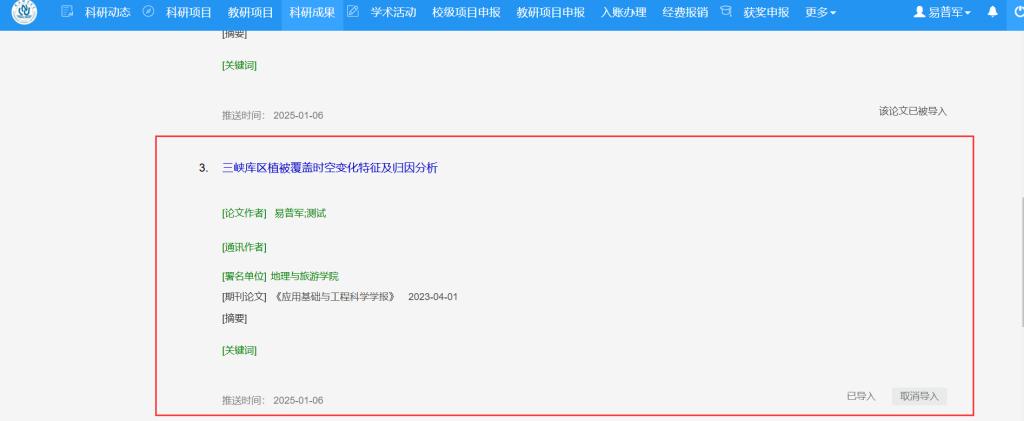Viewport: 1024px width, 421px height.
Task: Go to the 教研项目 menu
Action: [x=250, y=12]
